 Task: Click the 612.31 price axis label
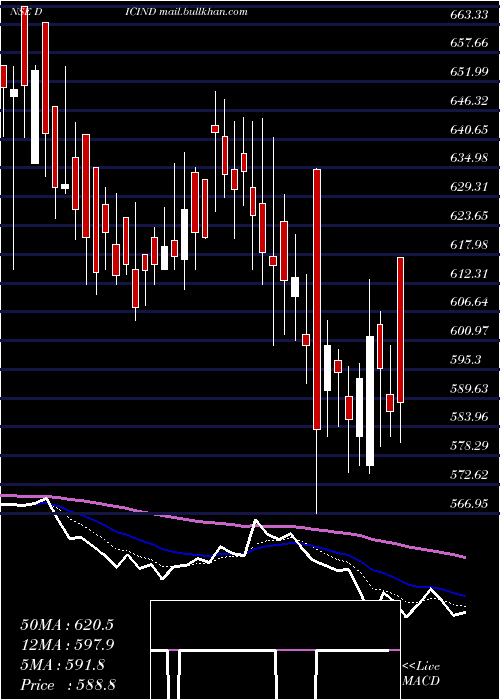click(x=469, y=274)
